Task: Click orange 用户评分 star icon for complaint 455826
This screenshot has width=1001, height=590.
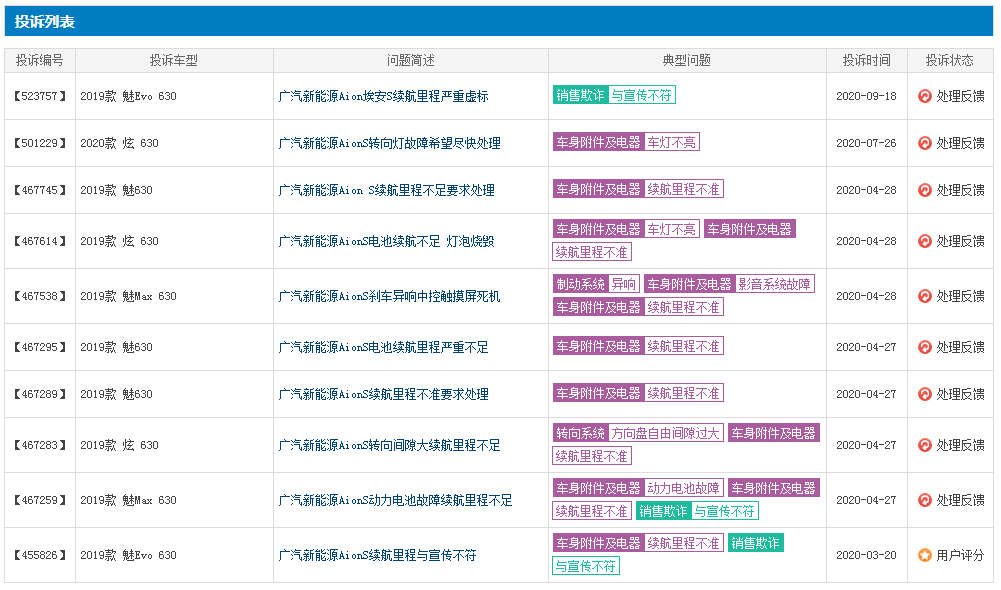Action: point(924,556)
